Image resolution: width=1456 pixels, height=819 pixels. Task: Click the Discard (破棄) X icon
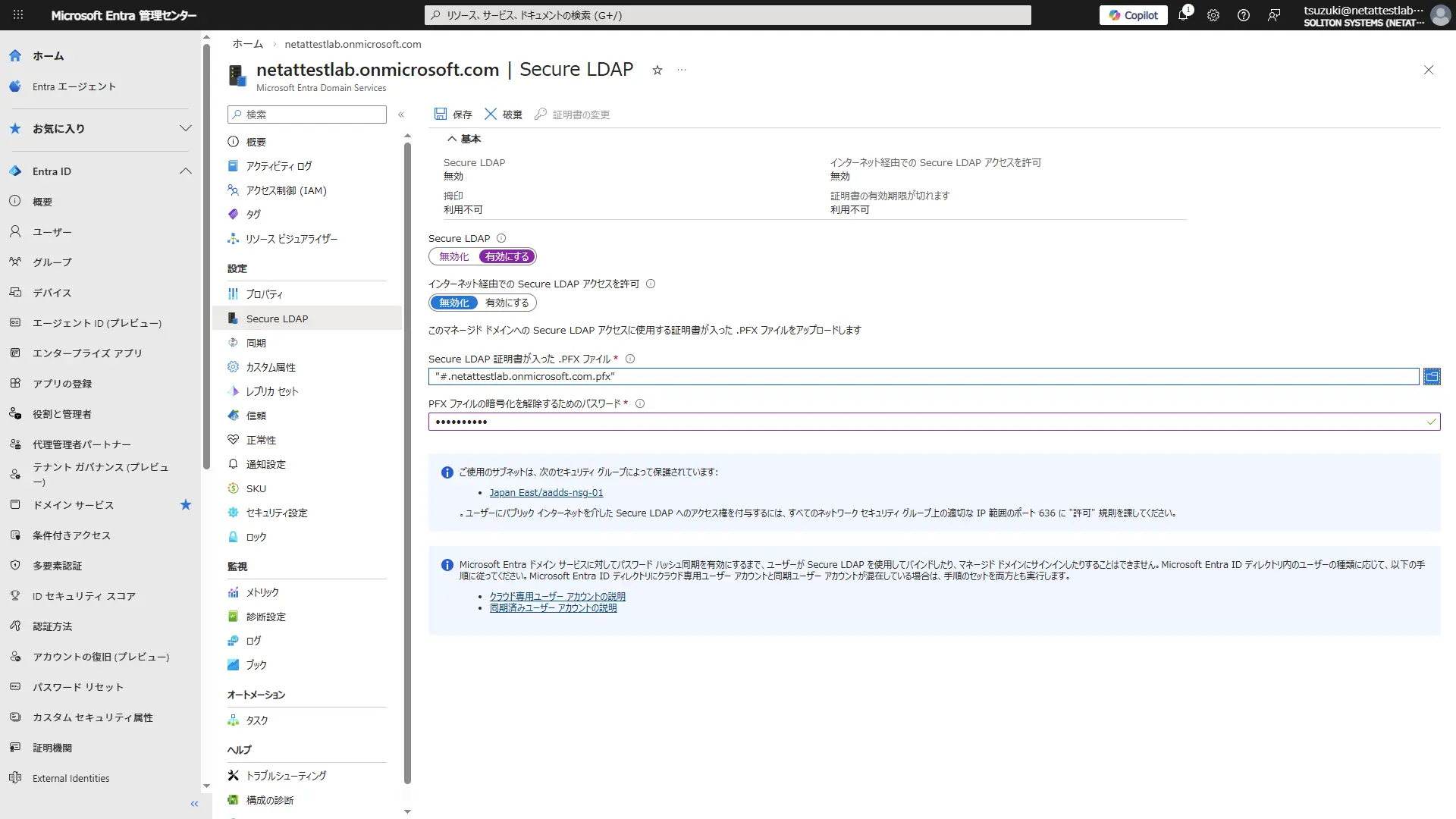pyautogui.click(x=491, y=114)
